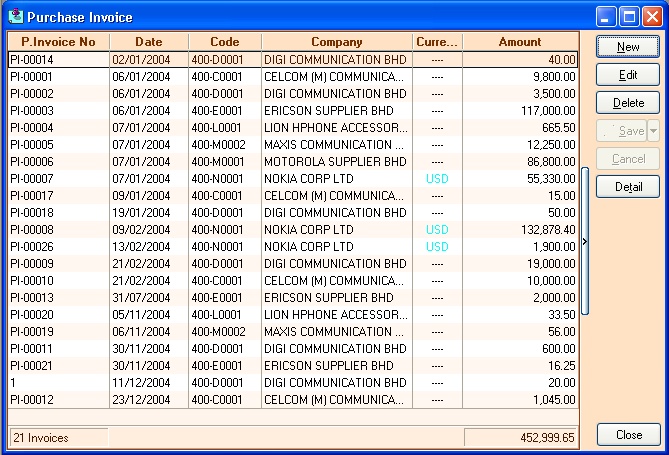669x455 pixels.
Task: Click amount 117,000.00 cell
Action: point(520,111)
